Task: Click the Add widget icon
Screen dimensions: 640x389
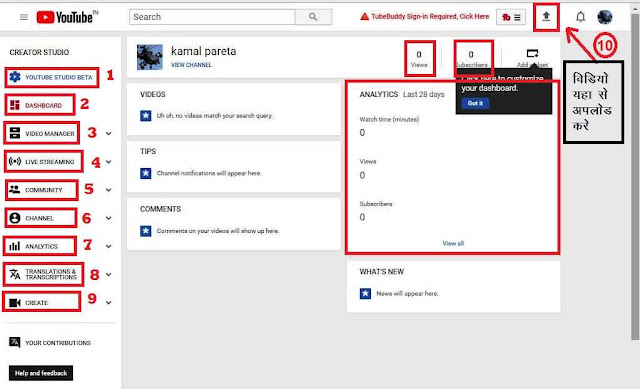Action: 532,53
